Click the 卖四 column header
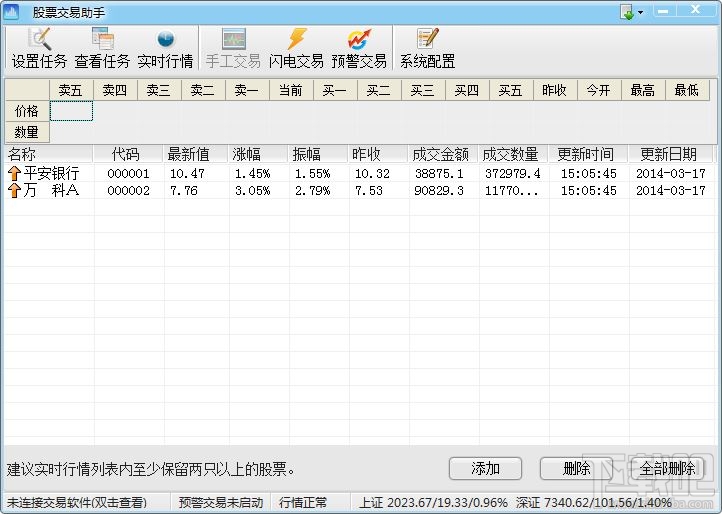Image resolution: width=722 pixels, height=514 pixels. (116, 90)
